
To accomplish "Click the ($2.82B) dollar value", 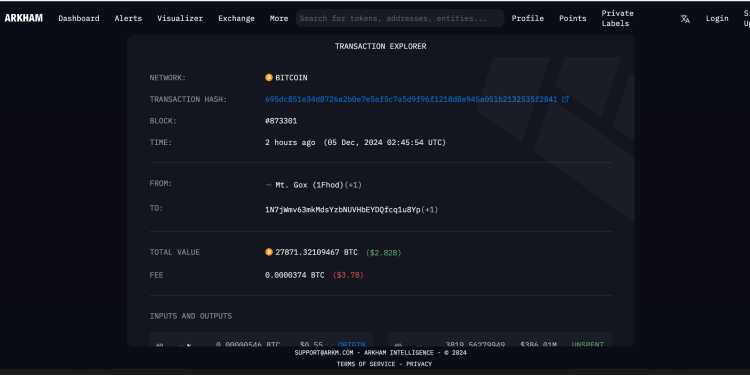I will click(x=384, y=253).
